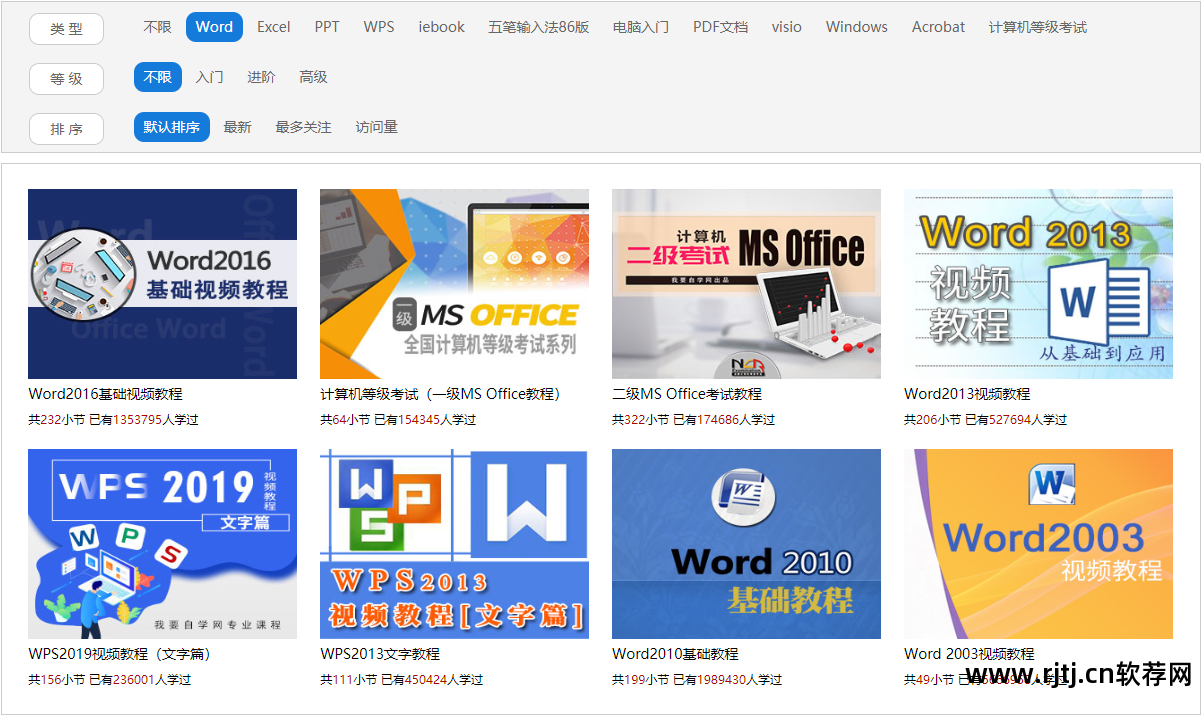Image resolution: width=1201 pixels, height=720 pixels.
Task: Sort courses by 最新
Action: [x=238, y=127]
